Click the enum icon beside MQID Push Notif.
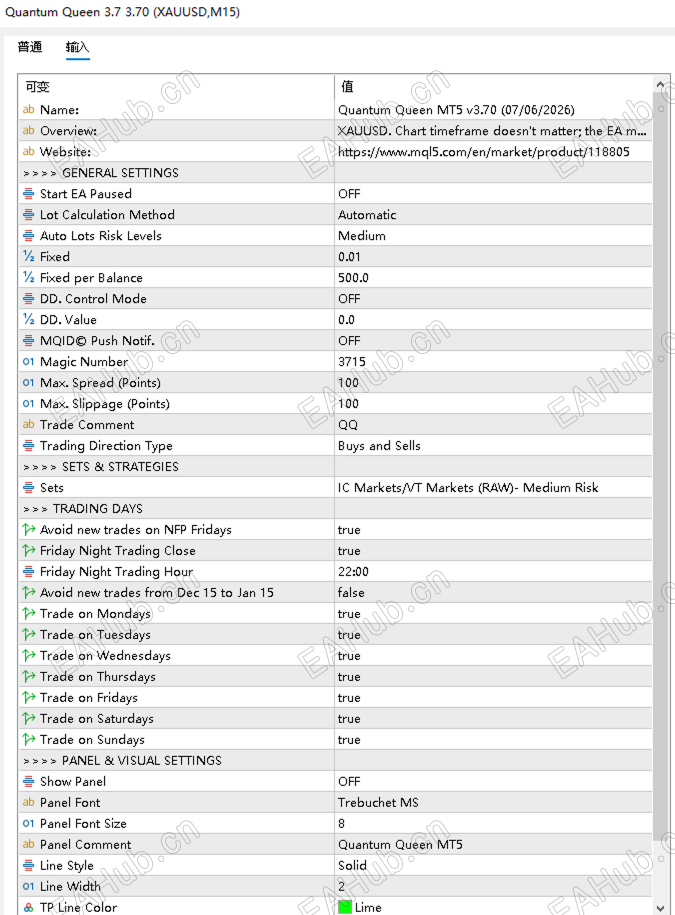The width and height of the screenshot is (675, 915). [x=28, y=341]
